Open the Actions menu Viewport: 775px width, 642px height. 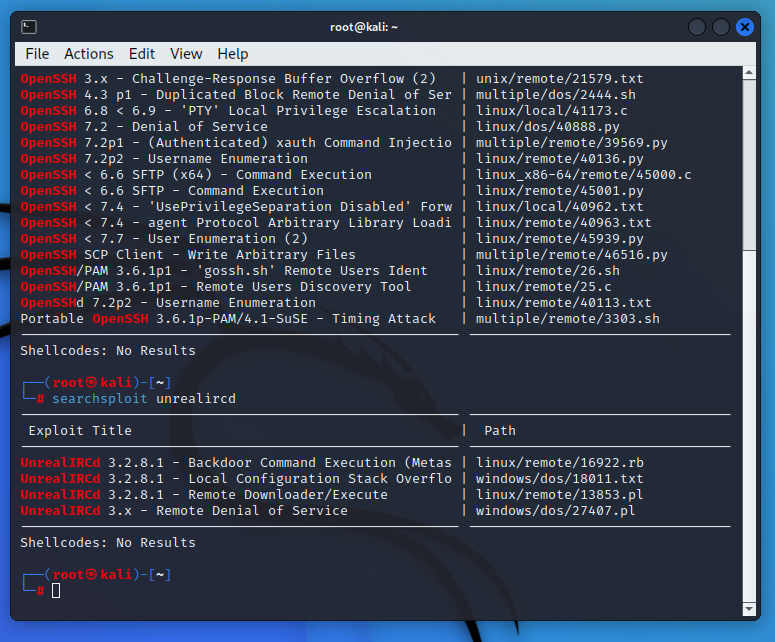[x=89, y=54]
